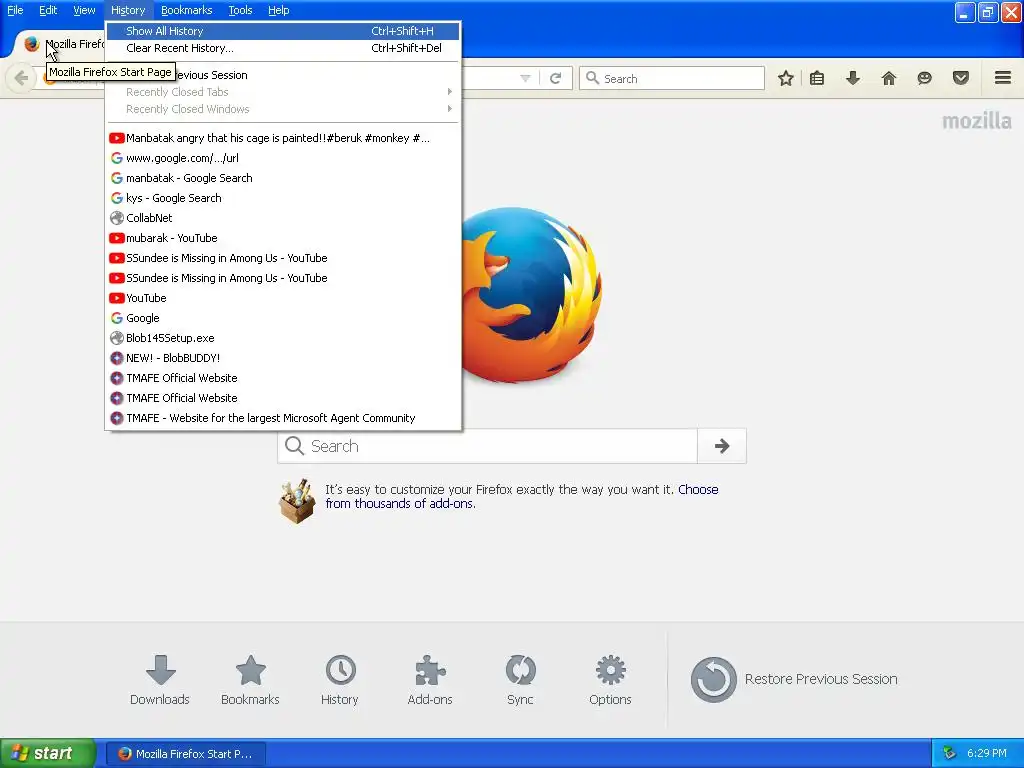Viewport: 1024px width, 768px height.
Task: Select Clear Recent History...
Action: point(283,48)
